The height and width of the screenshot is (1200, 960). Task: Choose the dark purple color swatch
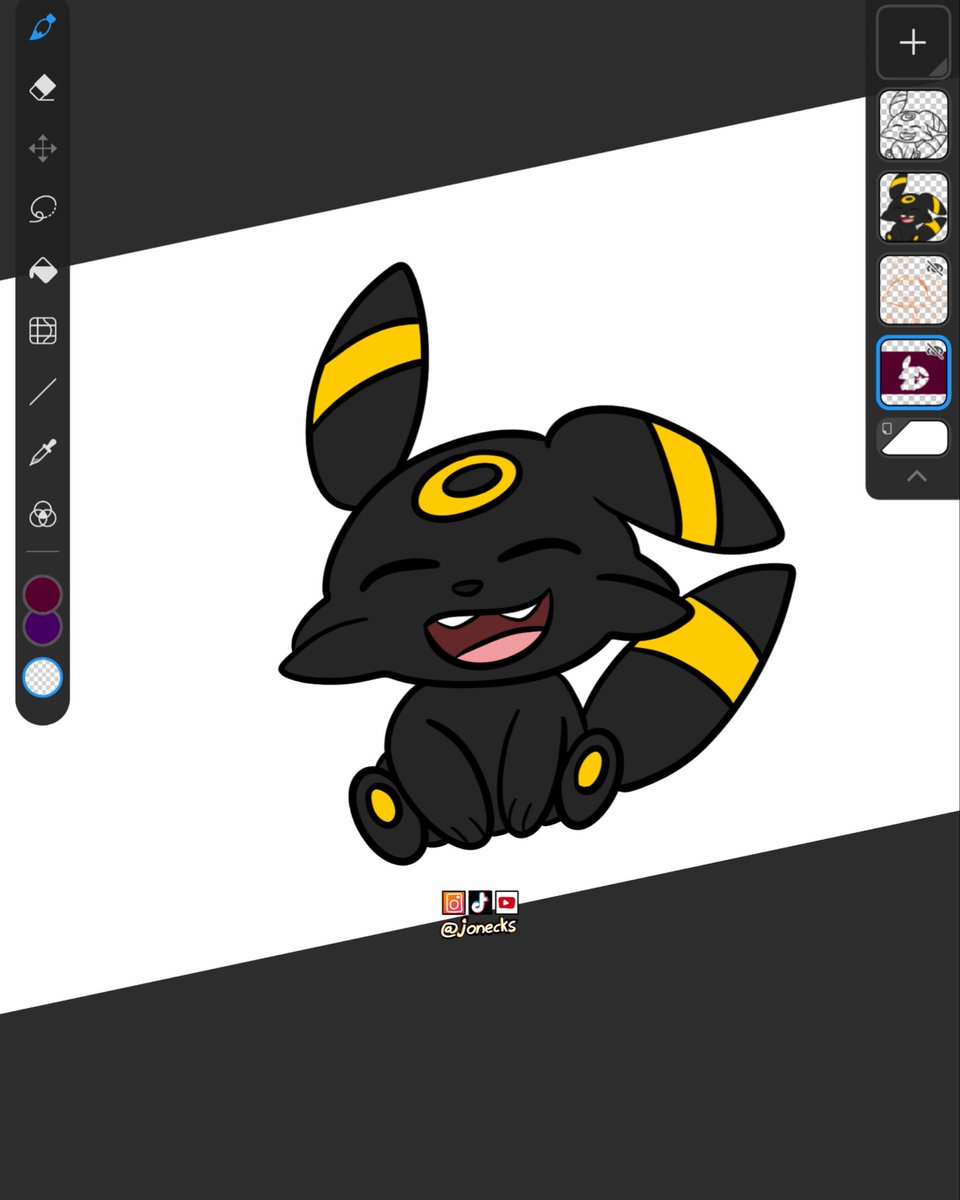tap(42, 629)
